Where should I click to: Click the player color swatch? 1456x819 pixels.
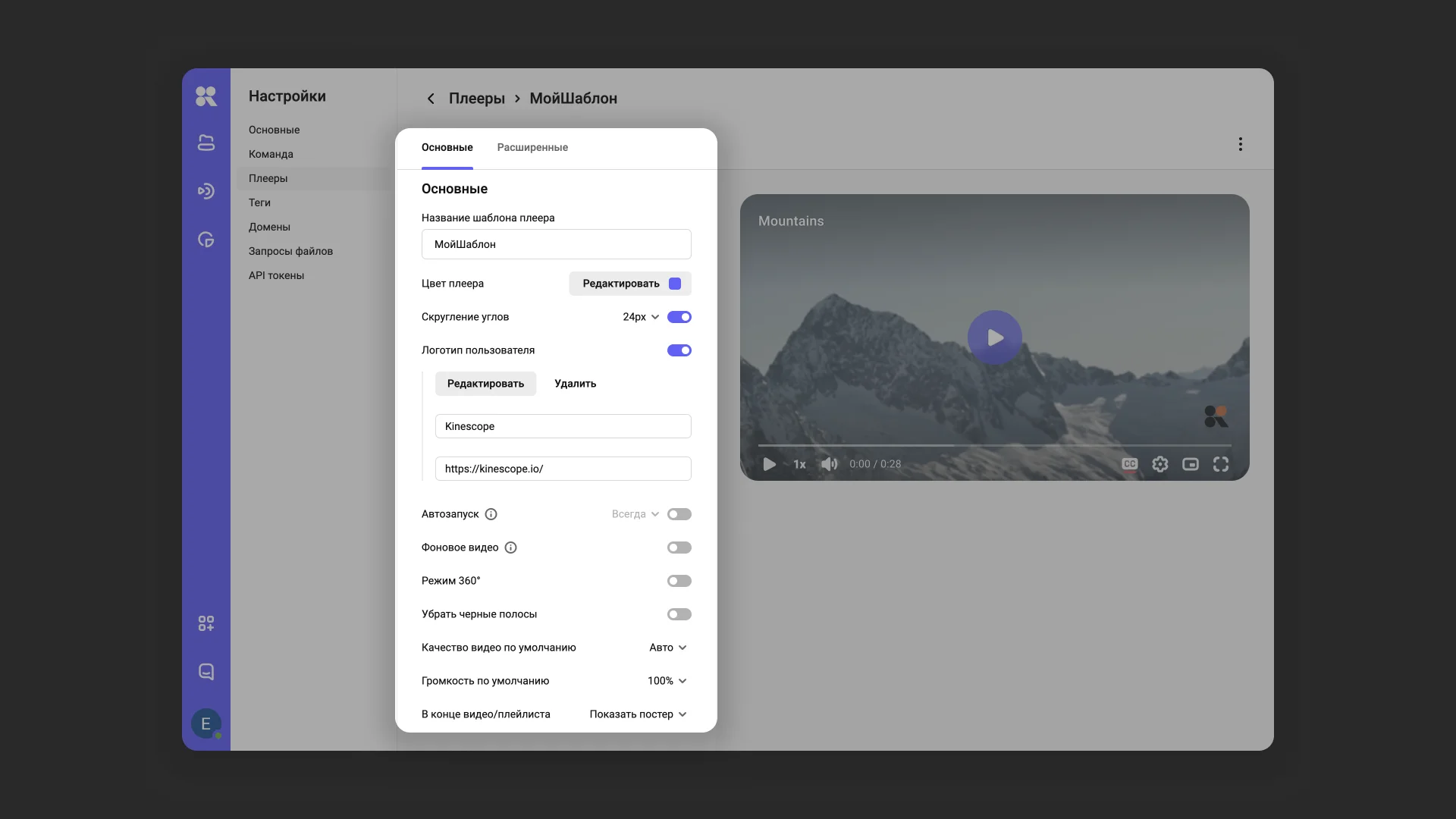674,284
